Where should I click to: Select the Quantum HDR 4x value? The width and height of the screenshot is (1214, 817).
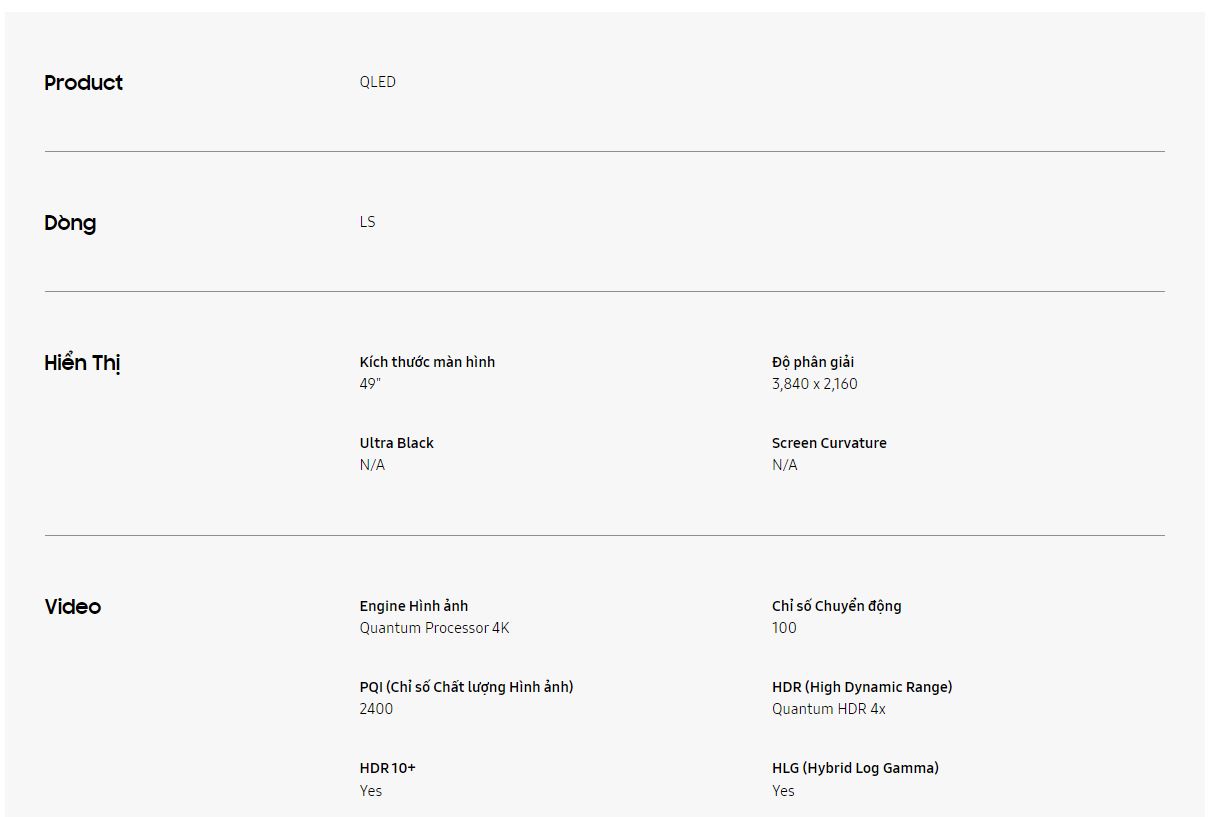click(828, 709)
